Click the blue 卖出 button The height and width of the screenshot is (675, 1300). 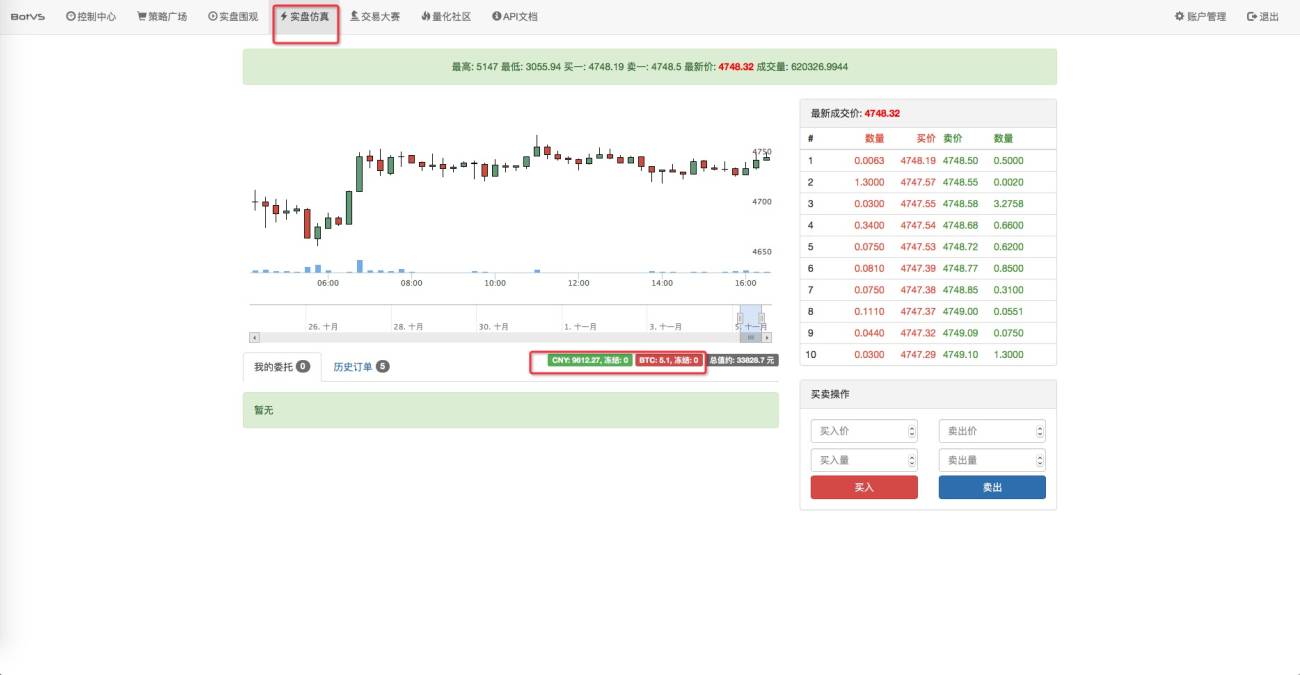pos(992,487)
